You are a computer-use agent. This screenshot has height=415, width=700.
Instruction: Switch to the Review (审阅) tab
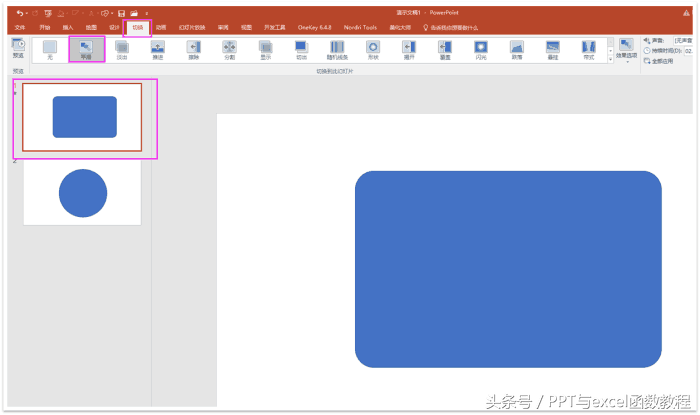pos(223,28)
